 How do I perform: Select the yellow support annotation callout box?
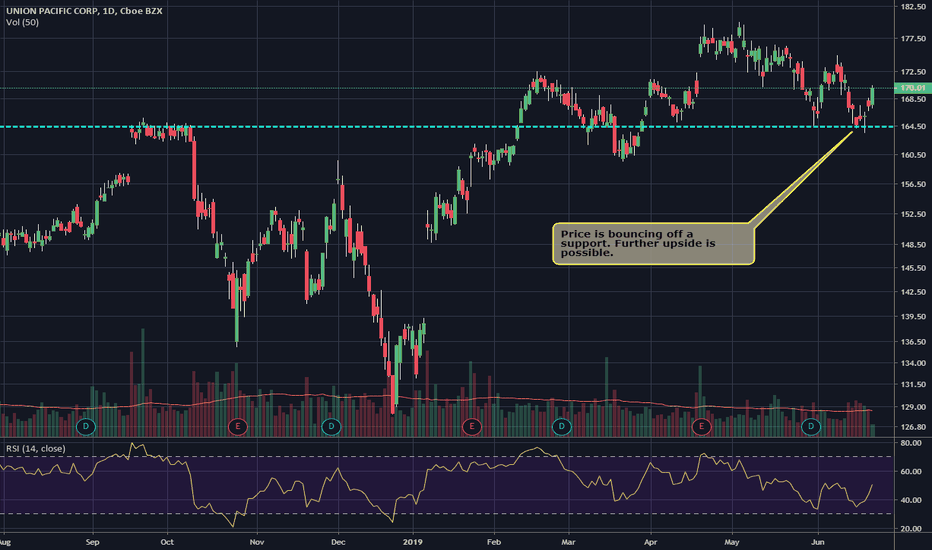click(x=654, y=243)
